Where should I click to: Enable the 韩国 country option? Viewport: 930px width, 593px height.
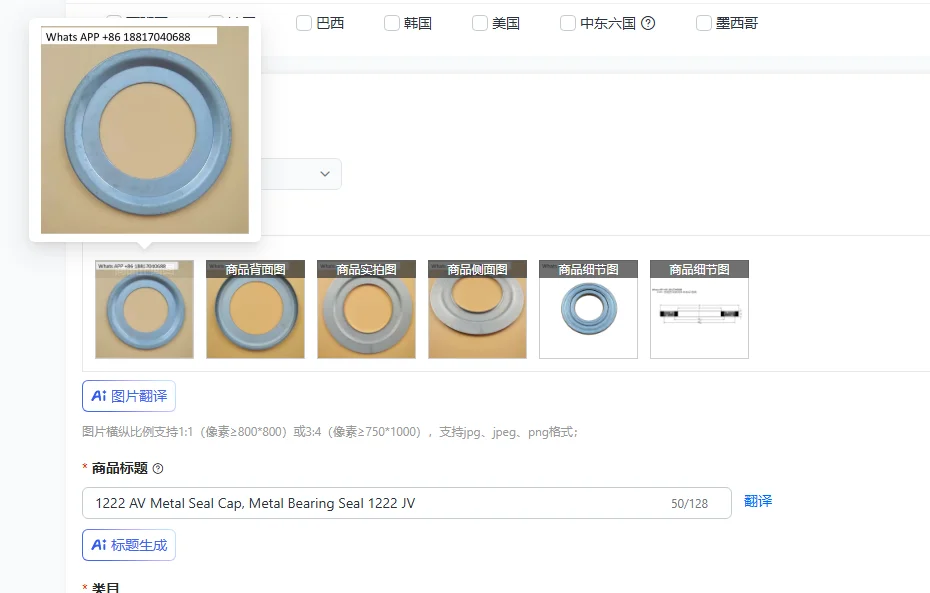pos(392,22)
